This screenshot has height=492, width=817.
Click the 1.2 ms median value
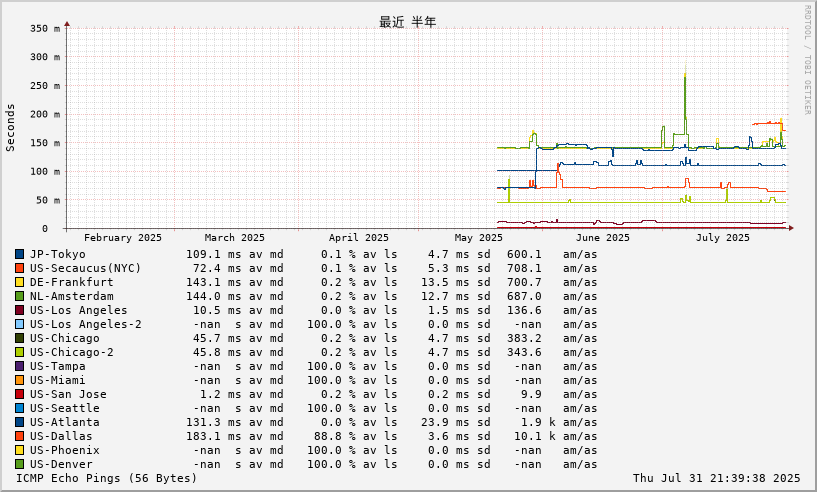click(x=221, y=395)
